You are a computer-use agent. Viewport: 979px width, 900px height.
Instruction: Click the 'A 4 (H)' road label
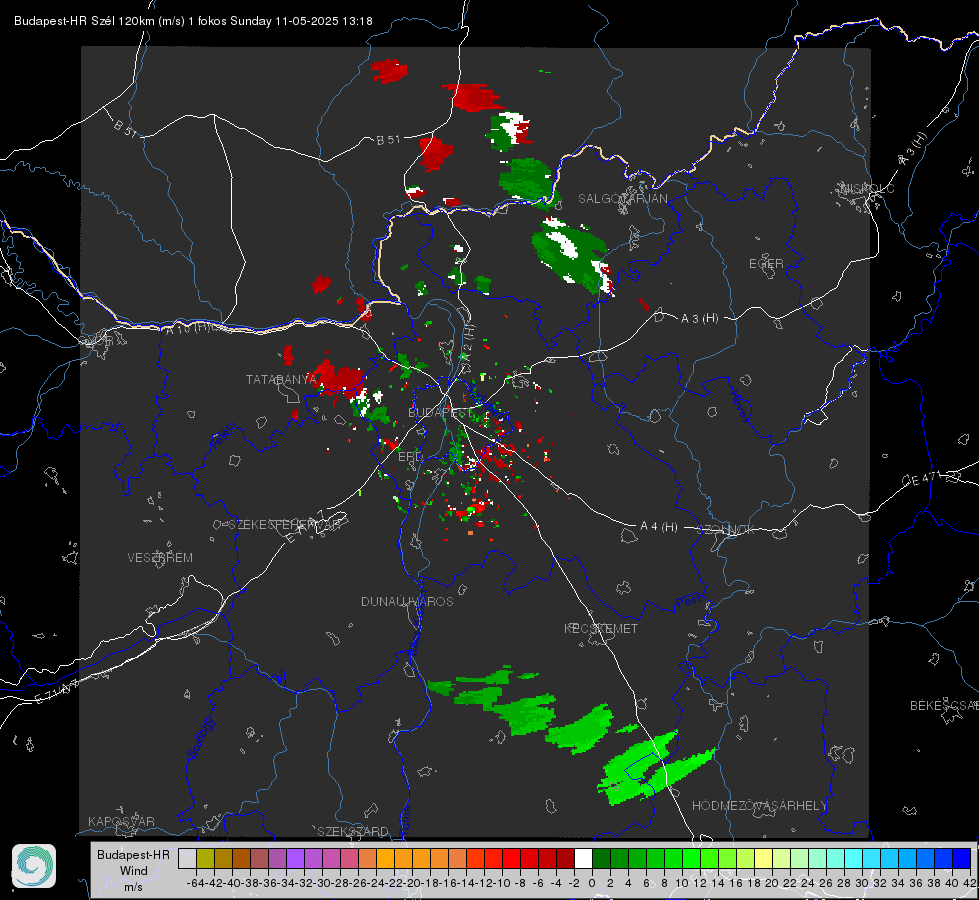click(659, 527)
